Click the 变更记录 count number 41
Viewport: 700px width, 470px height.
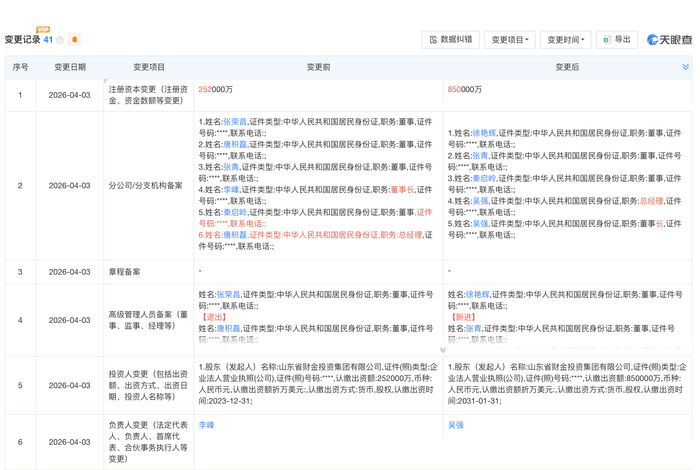[x=48, y=40]
